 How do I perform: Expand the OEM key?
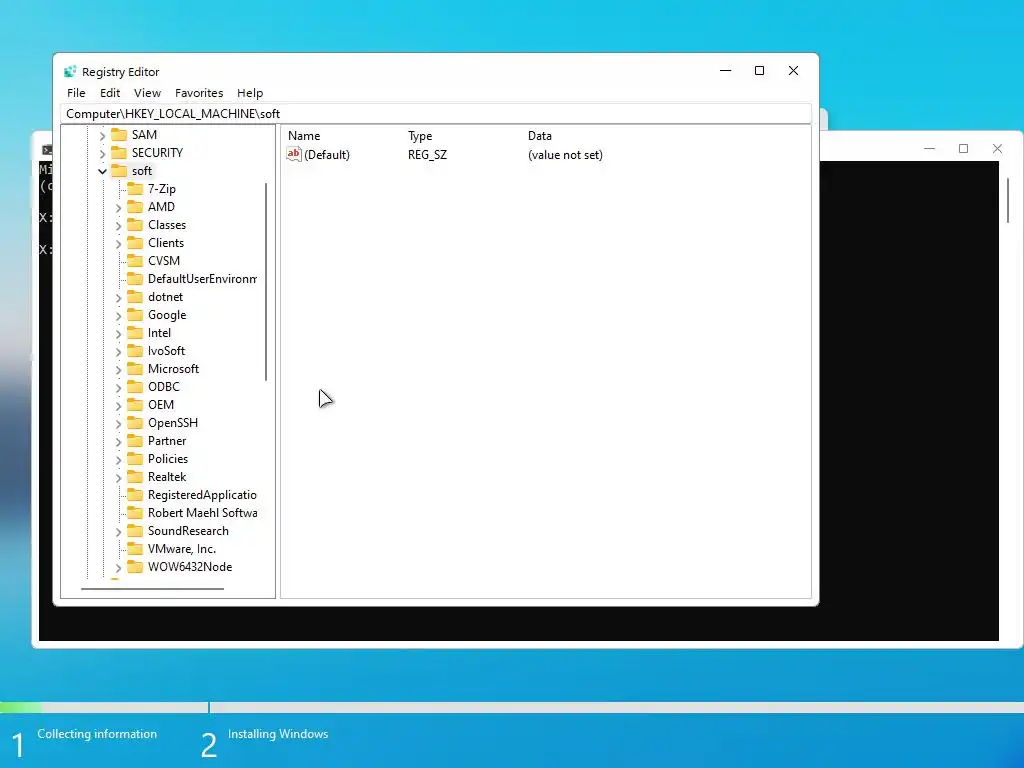[118, 406]
